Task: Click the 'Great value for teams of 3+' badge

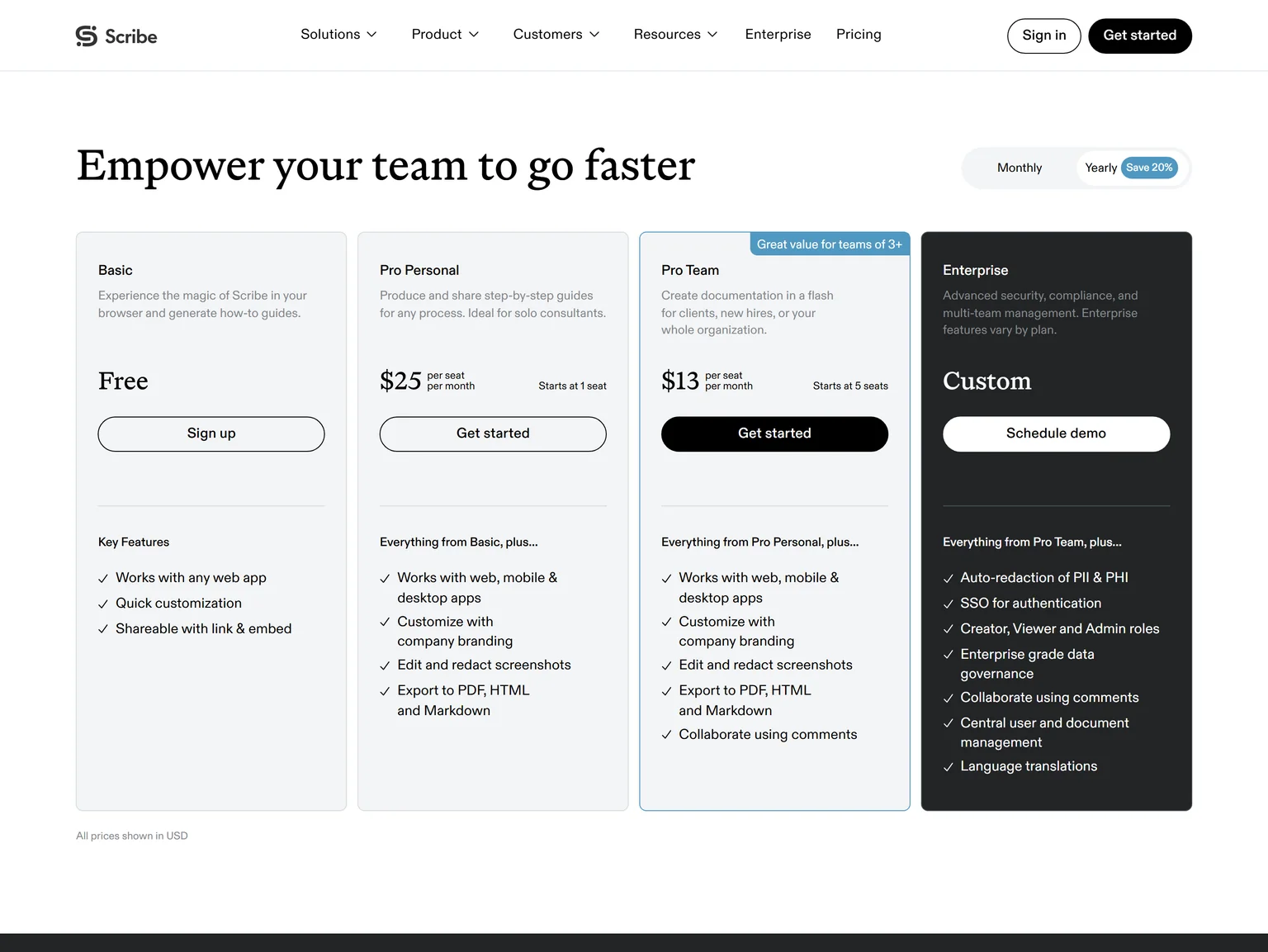Action: (829, 244)
